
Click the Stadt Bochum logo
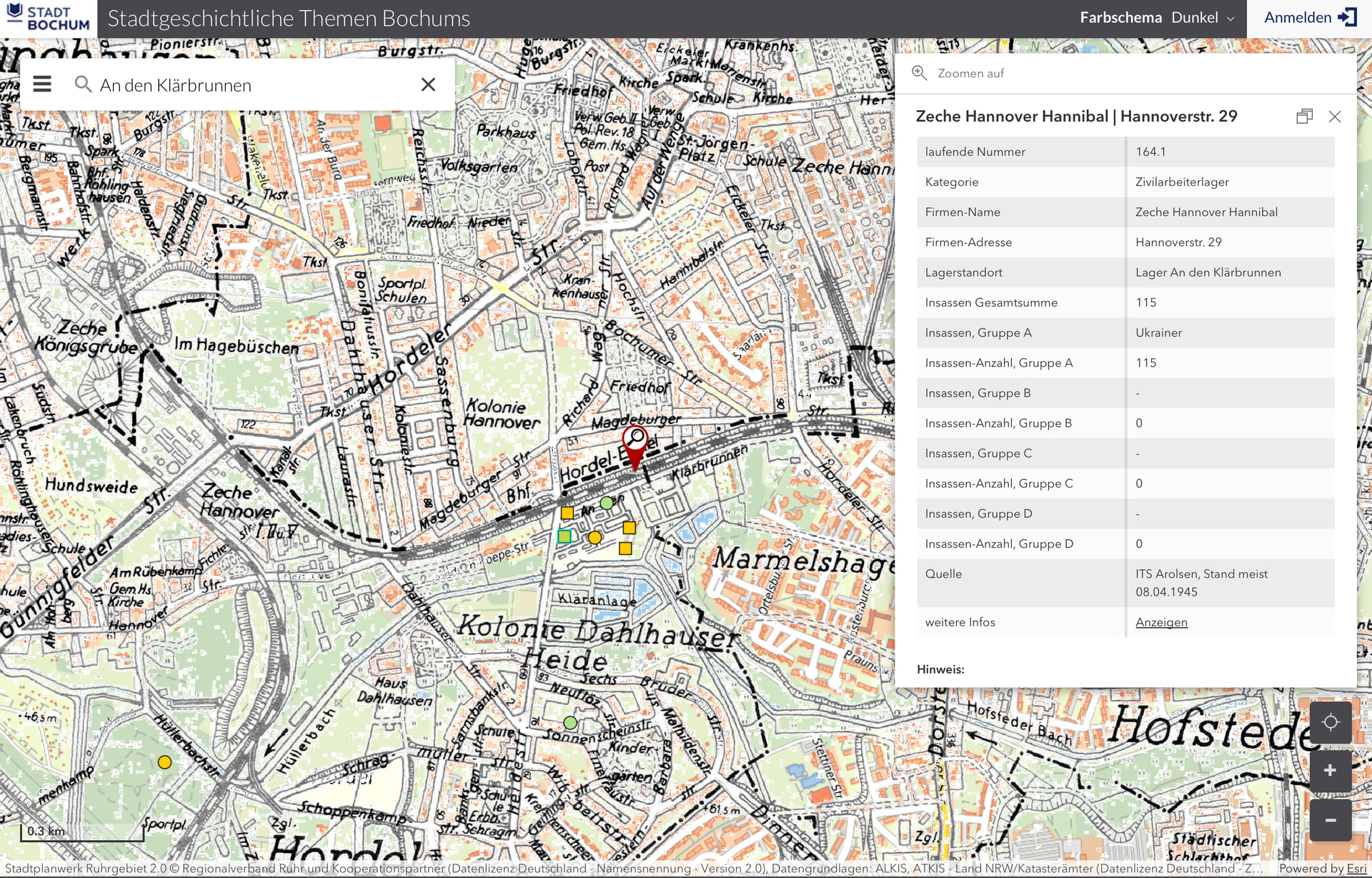point(49,18)
